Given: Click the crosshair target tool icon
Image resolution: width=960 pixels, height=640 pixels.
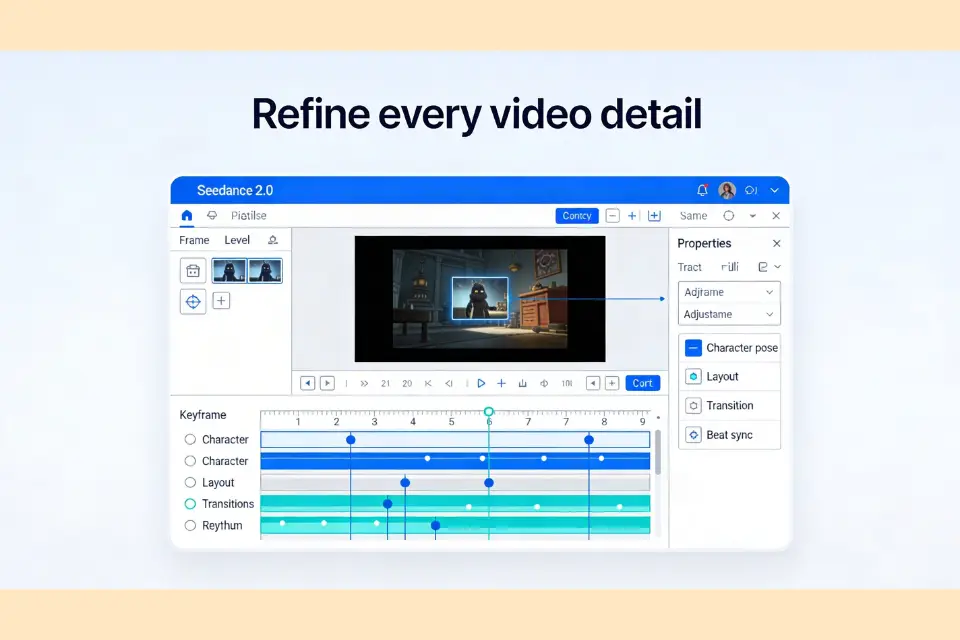Looking at the screenshot, I should [x=193, y=301].
